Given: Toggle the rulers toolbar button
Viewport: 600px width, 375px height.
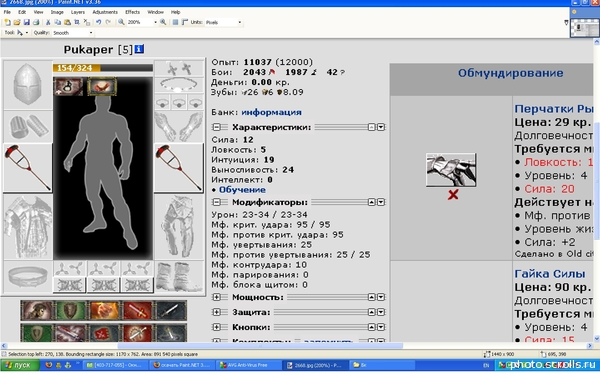Looking at the screenshot, I should pos(185,22).
